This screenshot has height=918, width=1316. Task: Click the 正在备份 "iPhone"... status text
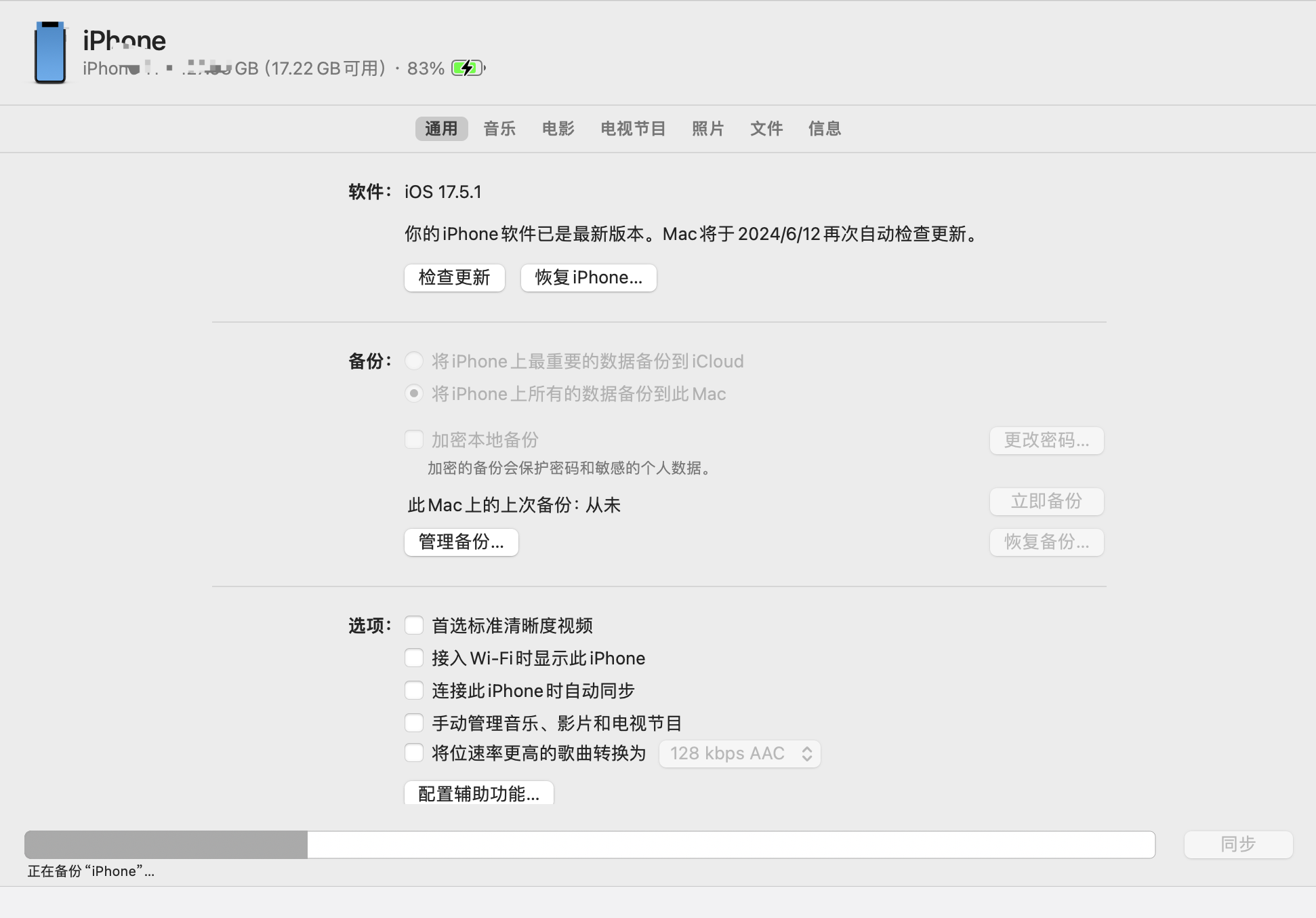pyautogui.click(x=91, y=871)
